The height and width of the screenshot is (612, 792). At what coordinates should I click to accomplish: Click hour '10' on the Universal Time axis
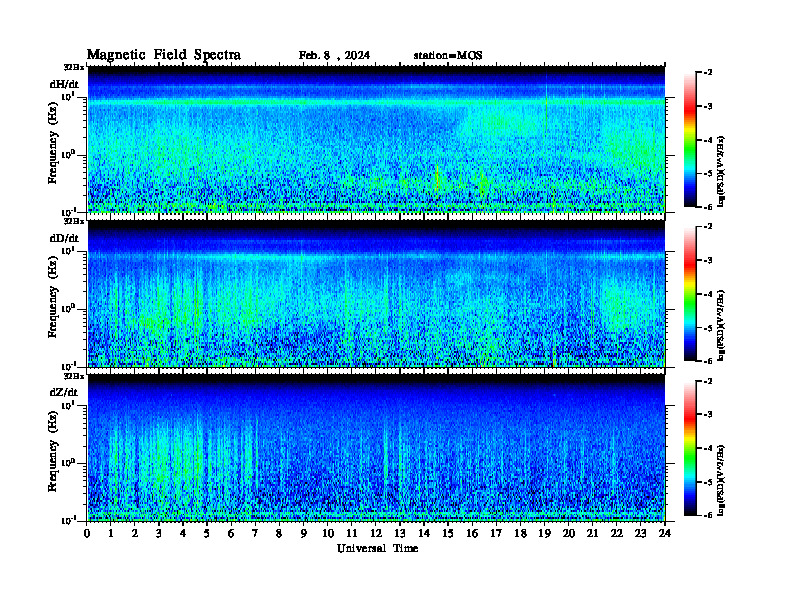[328, 533]
